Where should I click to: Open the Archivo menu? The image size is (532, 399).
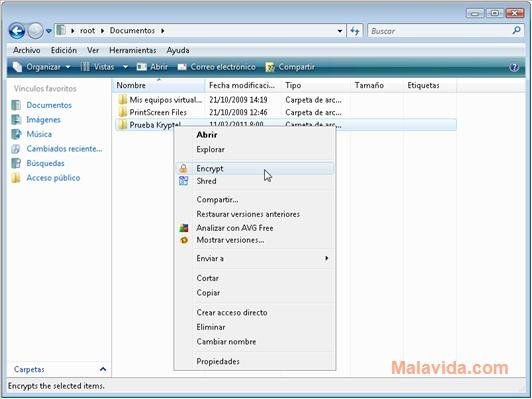click(26, 50)
